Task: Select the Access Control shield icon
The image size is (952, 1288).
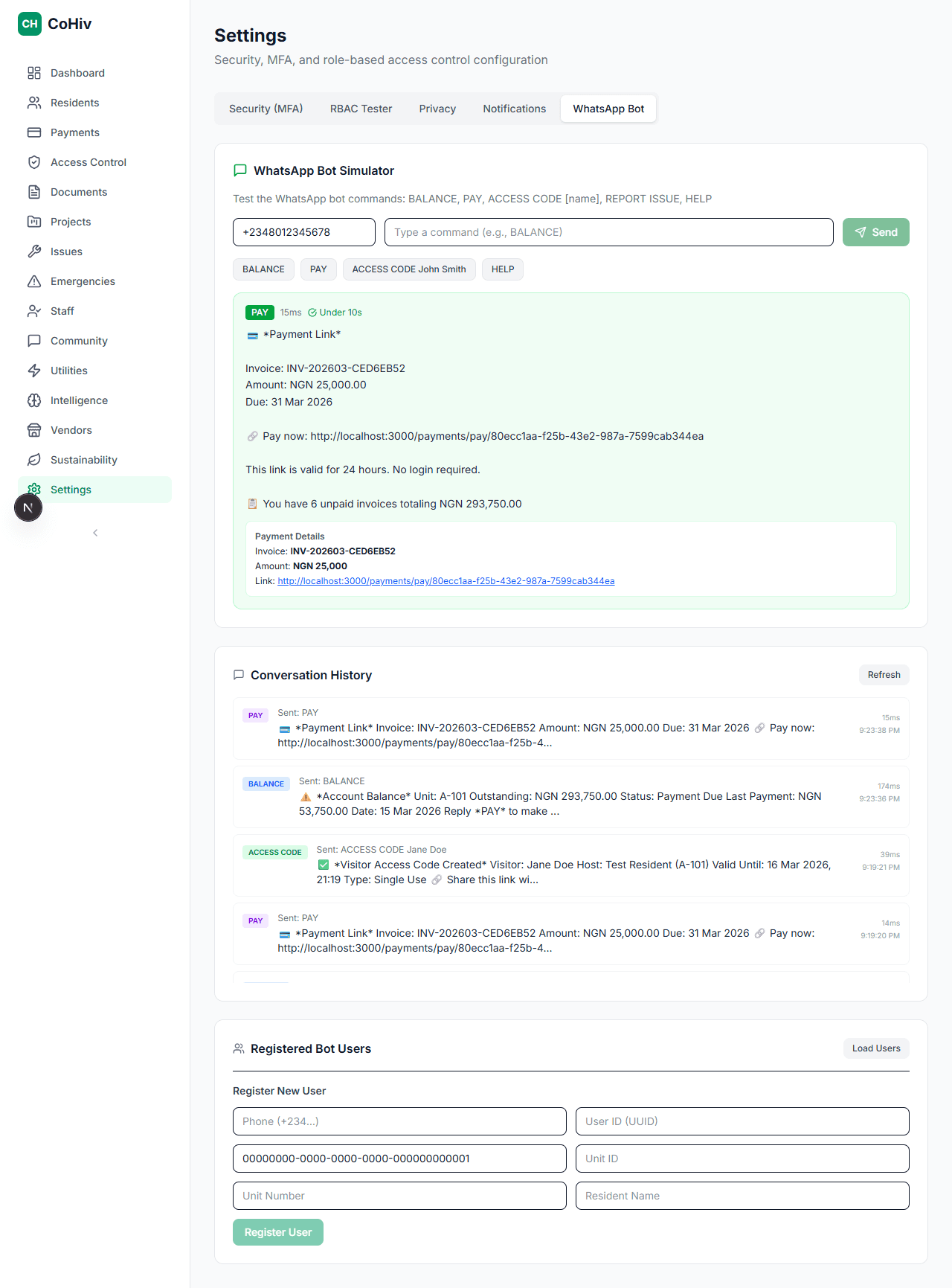Action: tap(34, 162)
